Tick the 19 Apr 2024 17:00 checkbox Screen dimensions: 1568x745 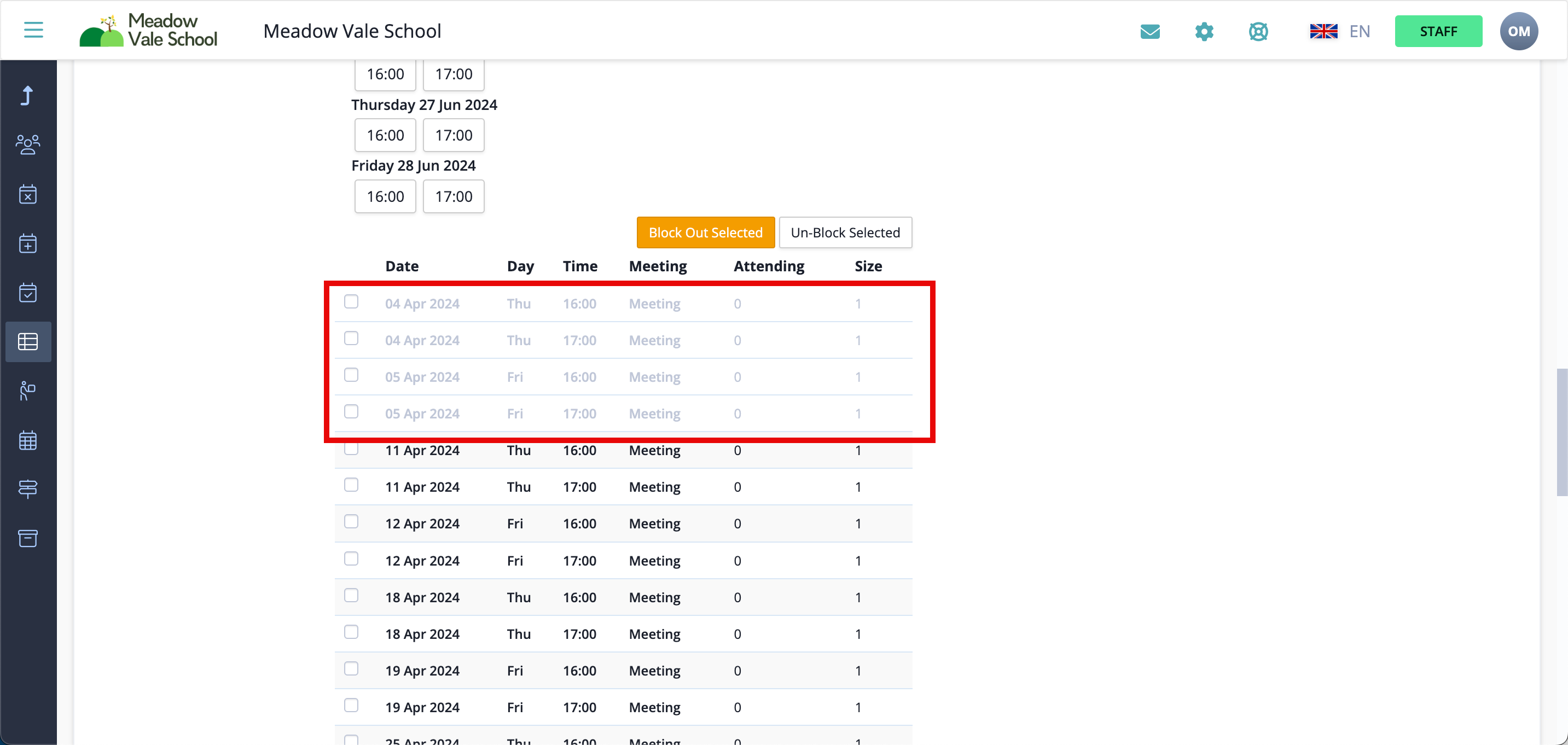[351, 706]
